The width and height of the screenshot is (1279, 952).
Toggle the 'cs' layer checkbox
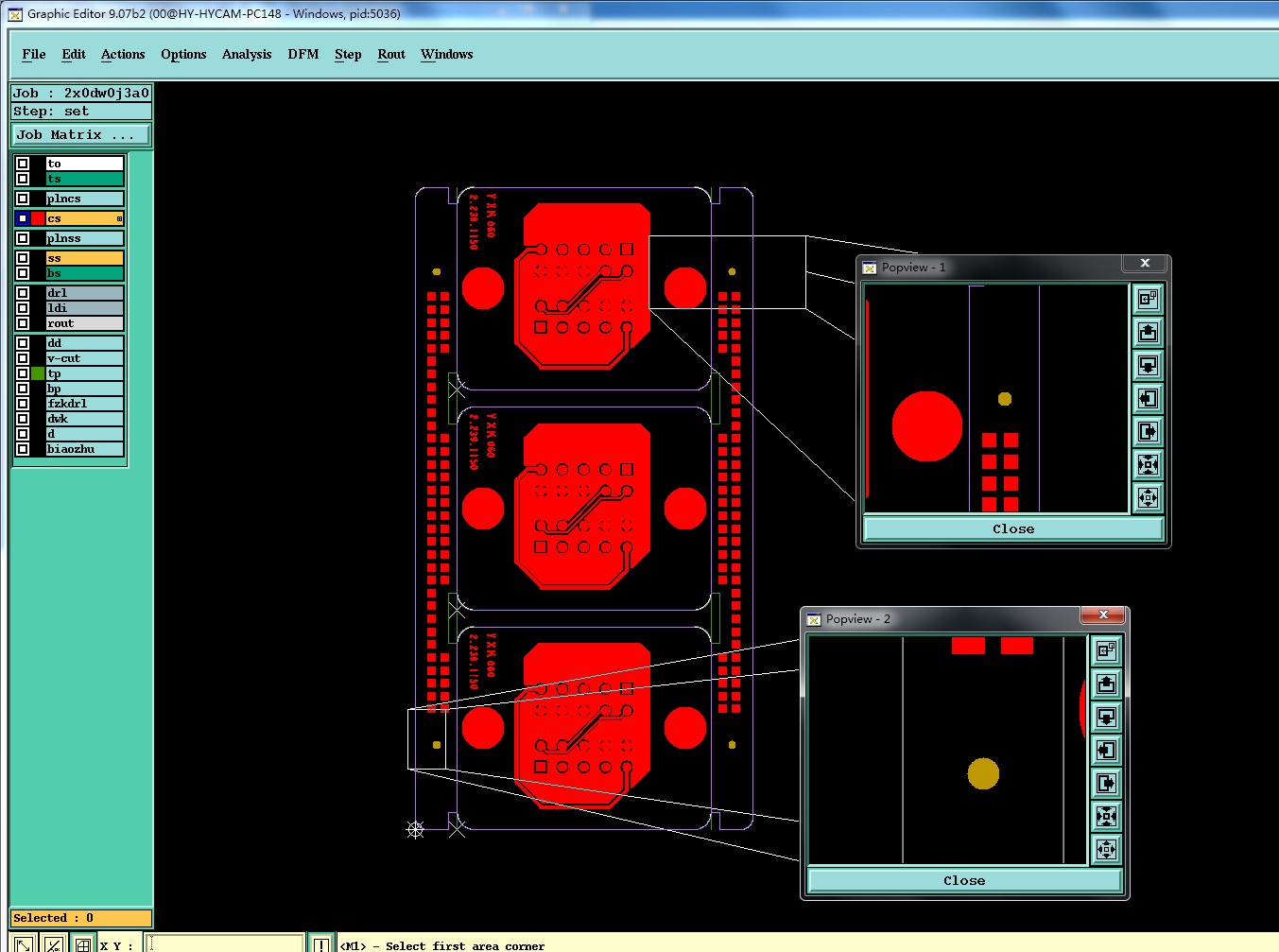click(23, 218)
